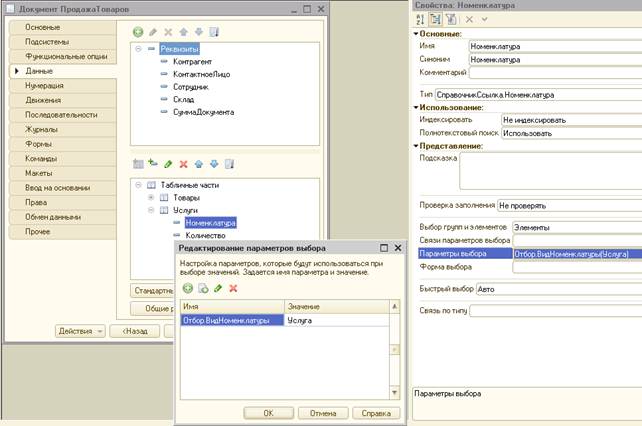Screen dimensions: 642x426
Task: Click OK in selection parameters dialog
Action: (x=269, y=413)
